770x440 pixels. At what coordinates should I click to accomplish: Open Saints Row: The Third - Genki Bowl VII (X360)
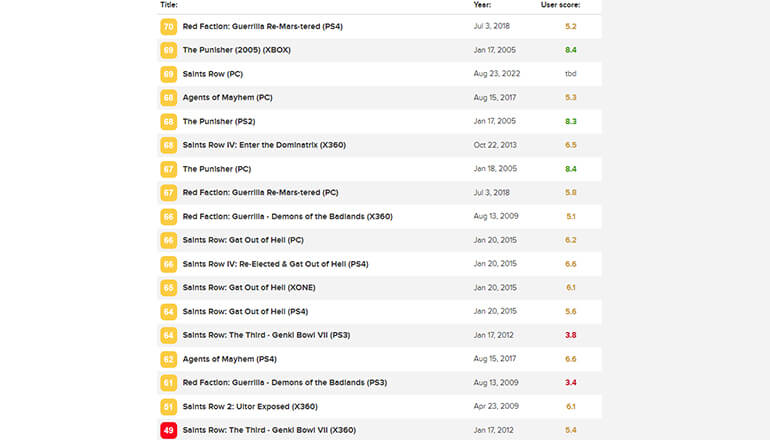[269, 430]
